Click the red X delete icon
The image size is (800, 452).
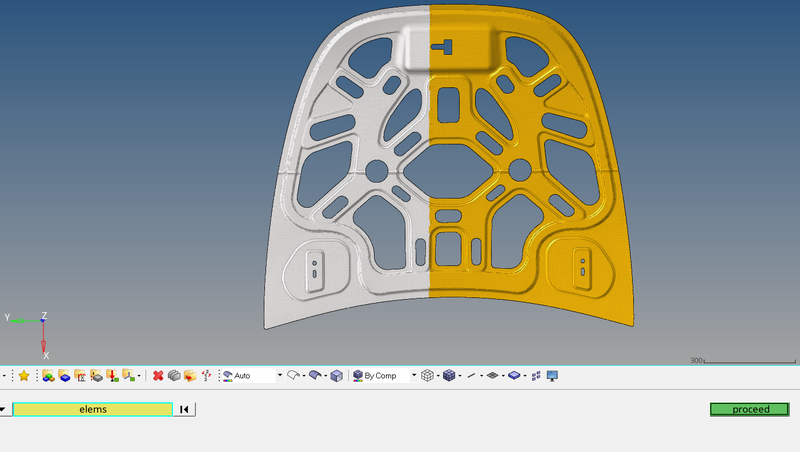(x=158, y=376)
